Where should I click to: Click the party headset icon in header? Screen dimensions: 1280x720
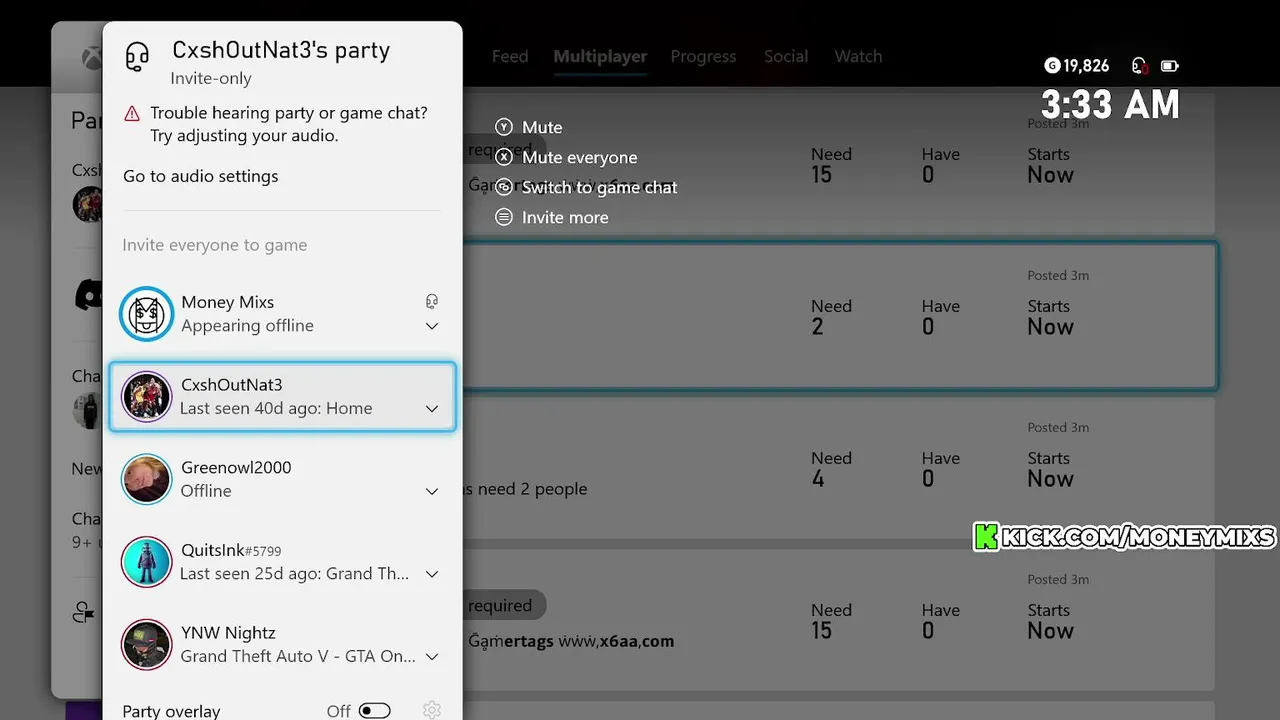137,56
